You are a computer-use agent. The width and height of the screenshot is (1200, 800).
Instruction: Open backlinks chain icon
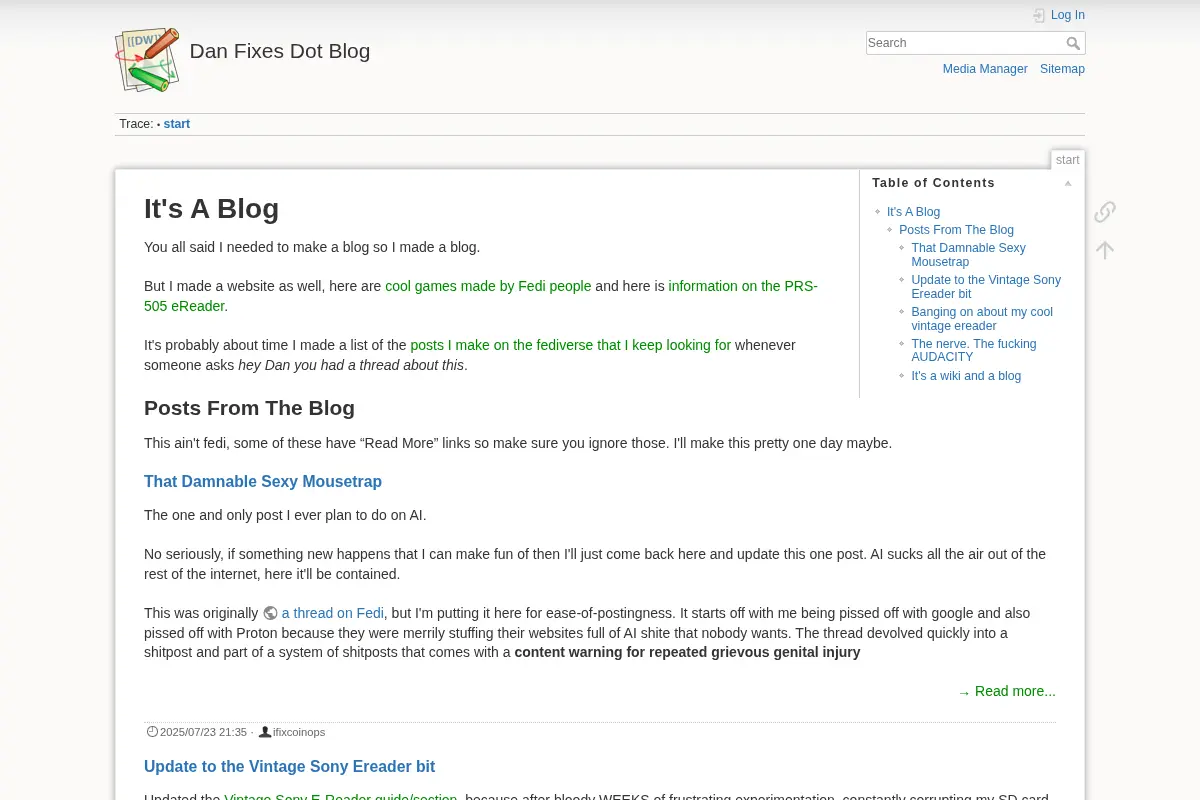[1104, 212]
